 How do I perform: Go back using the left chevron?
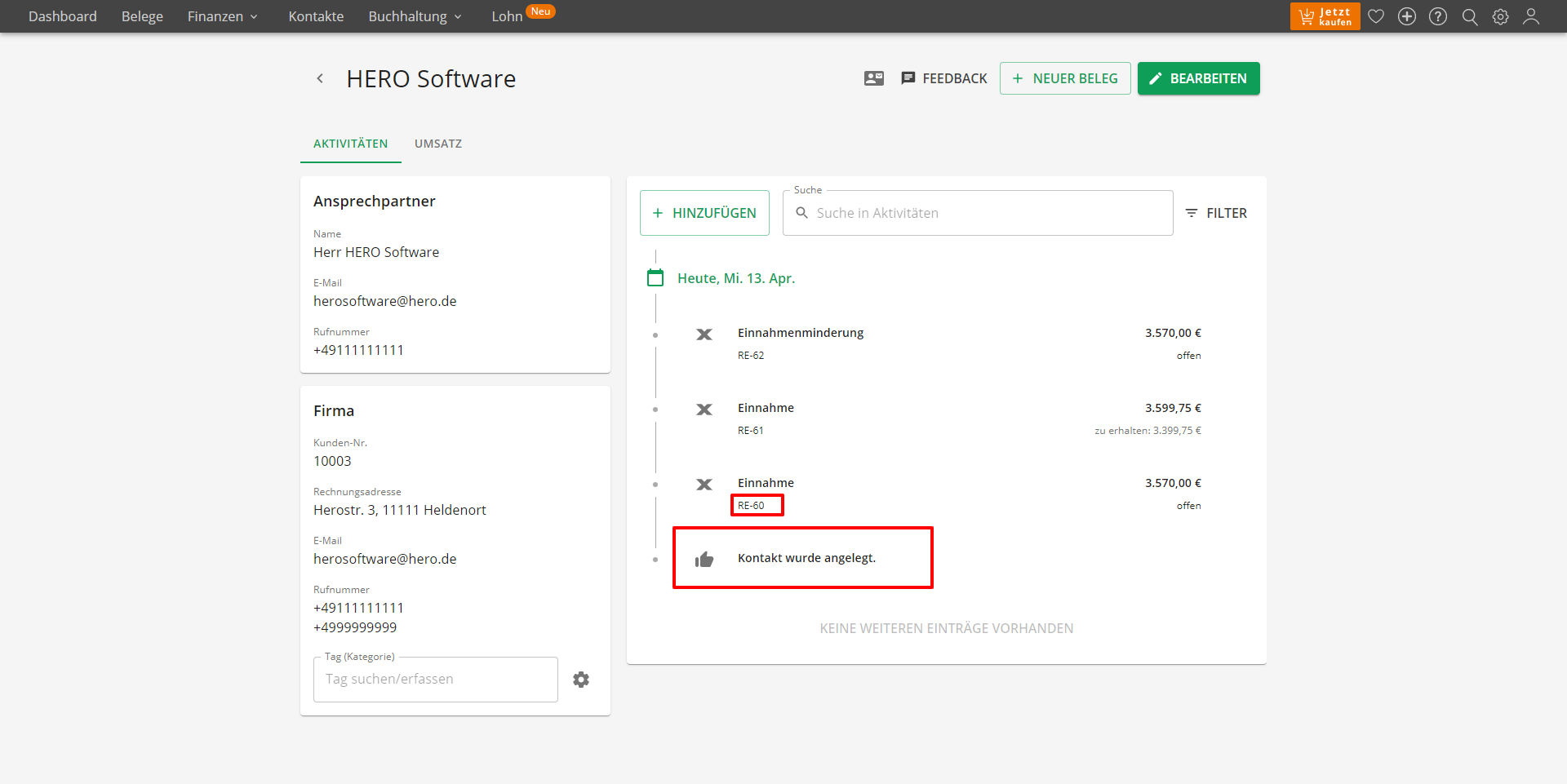pyautogui.click(x=320, y=78)
